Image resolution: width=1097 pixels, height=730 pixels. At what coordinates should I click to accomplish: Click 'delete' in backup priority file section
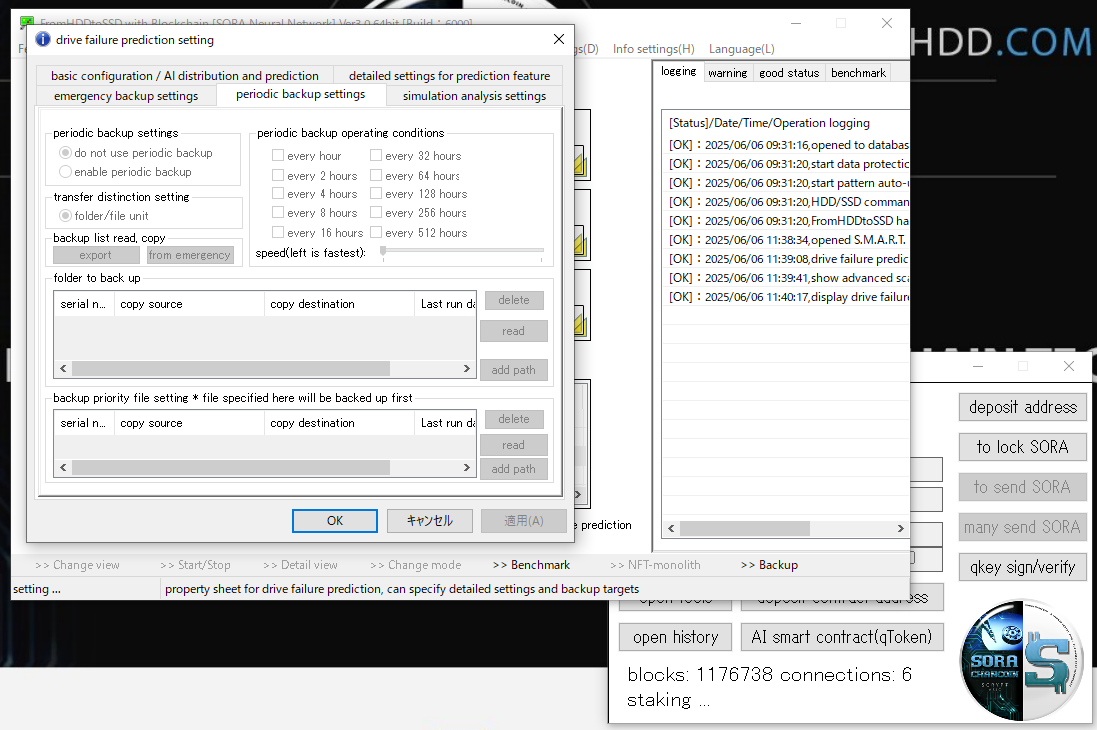click(x=514, y=419)
